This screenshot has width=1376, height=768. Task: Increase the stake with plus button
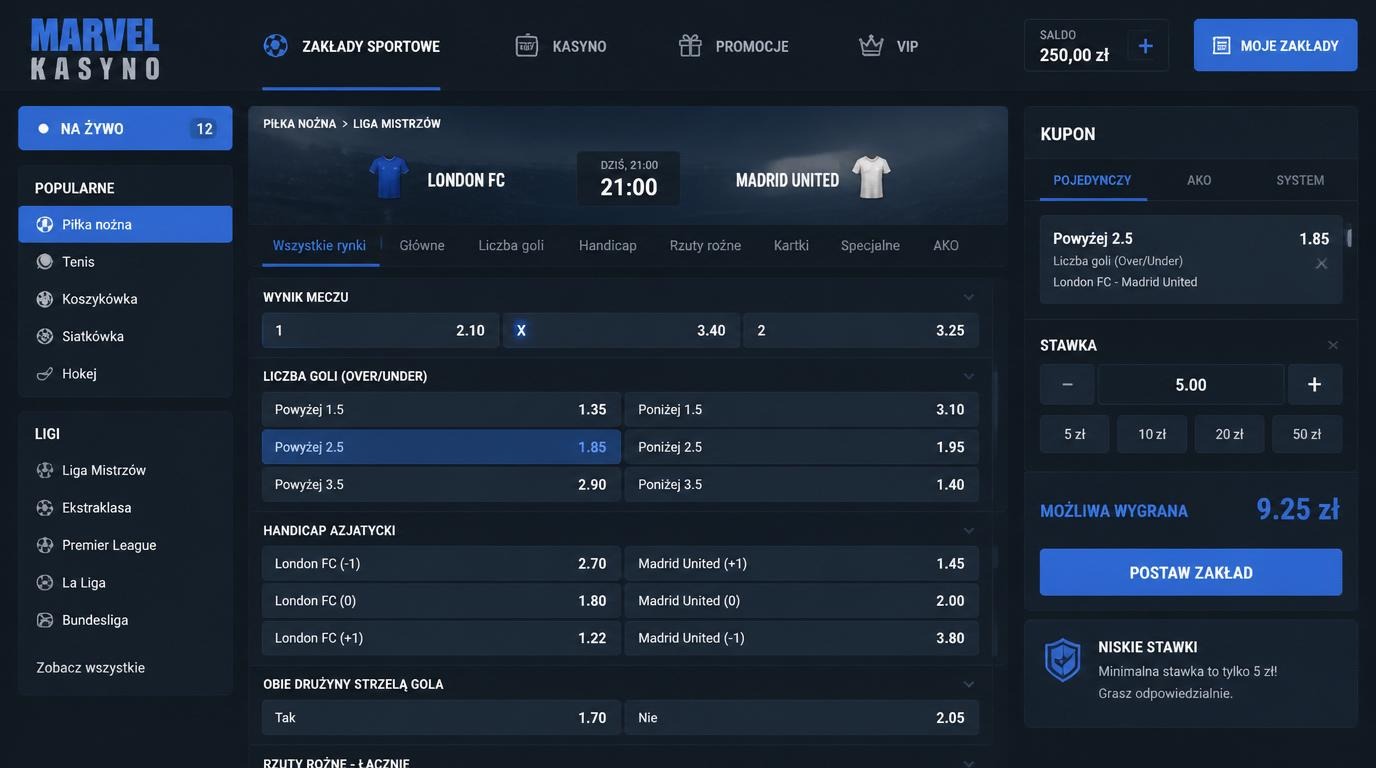(x=1315, y=384)
